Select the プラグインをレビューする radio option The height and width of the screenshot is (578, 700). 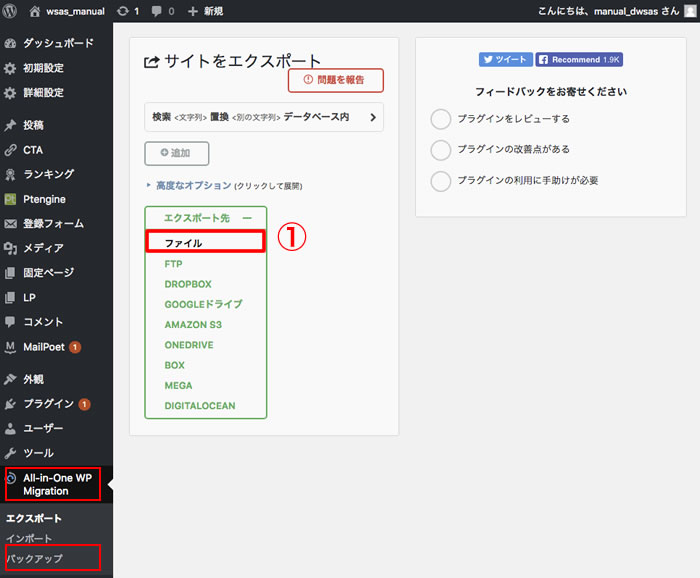point(441,119)
